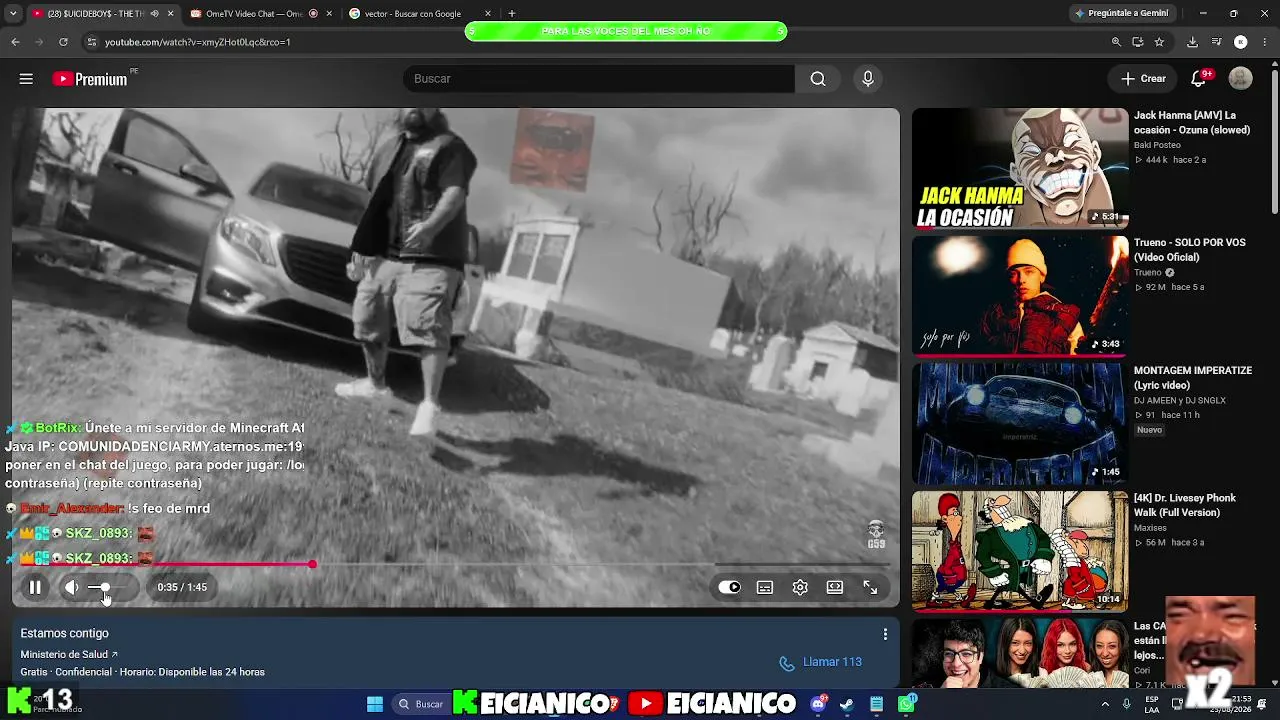Click the Llamar 113 link
Image resolution: width=1280 pixels, height=720 pixels.
[820, 662]
